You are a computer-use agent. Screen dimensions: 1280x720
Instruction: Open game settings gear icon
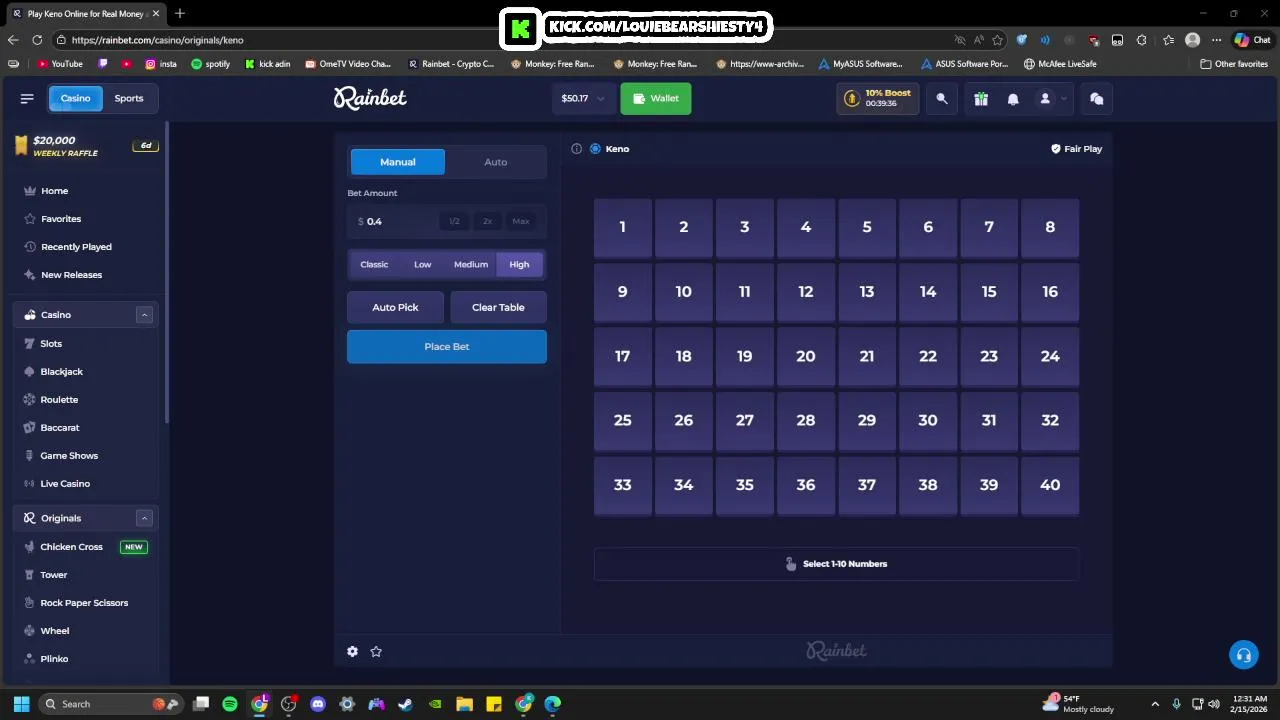pos(352,651)
